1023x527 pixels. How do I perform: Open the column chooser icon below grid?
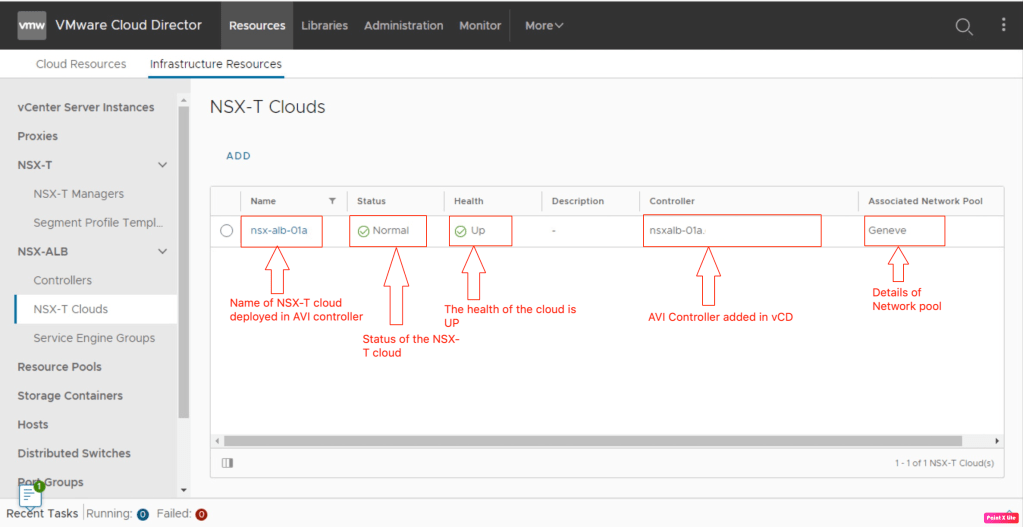click(227, 463)
